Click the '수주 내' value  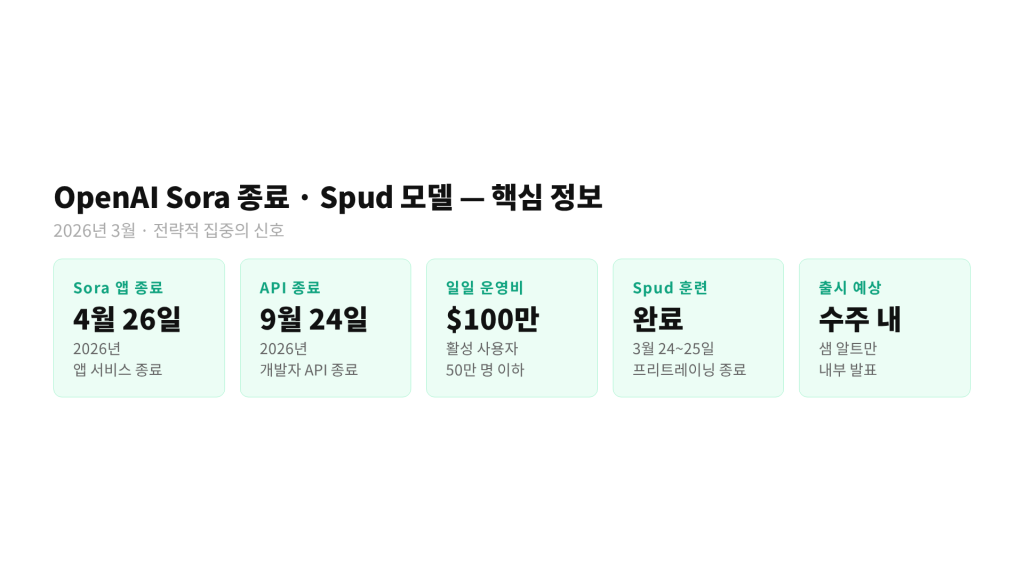point(860,319)
